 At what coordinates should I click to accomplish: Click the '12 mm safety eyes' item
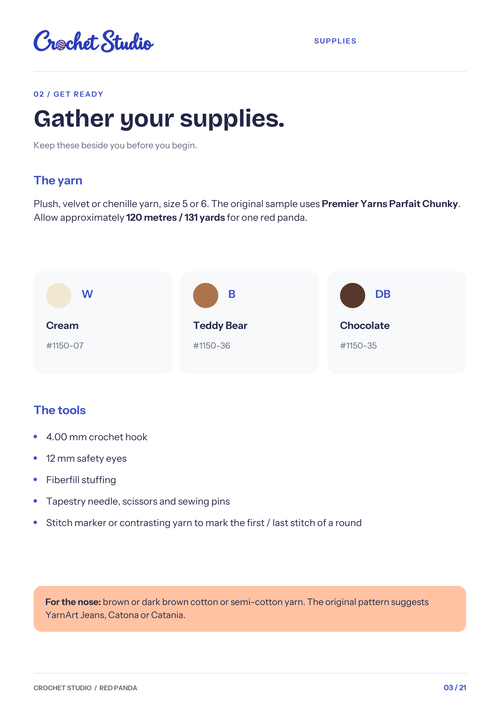[x=86, y=459]
